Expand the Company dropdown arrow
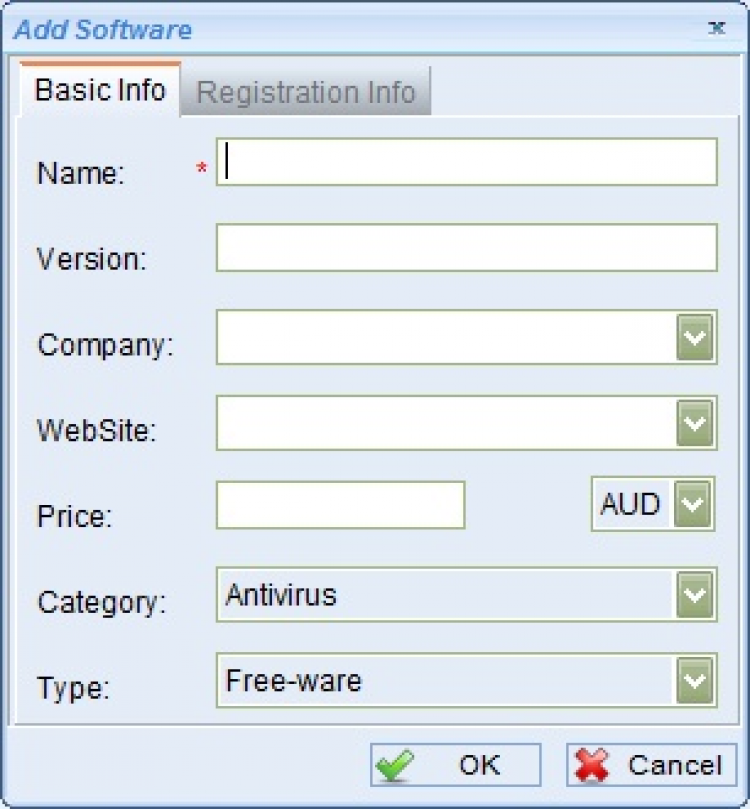The width and height of the screenshot is (750, 809). 695,337
